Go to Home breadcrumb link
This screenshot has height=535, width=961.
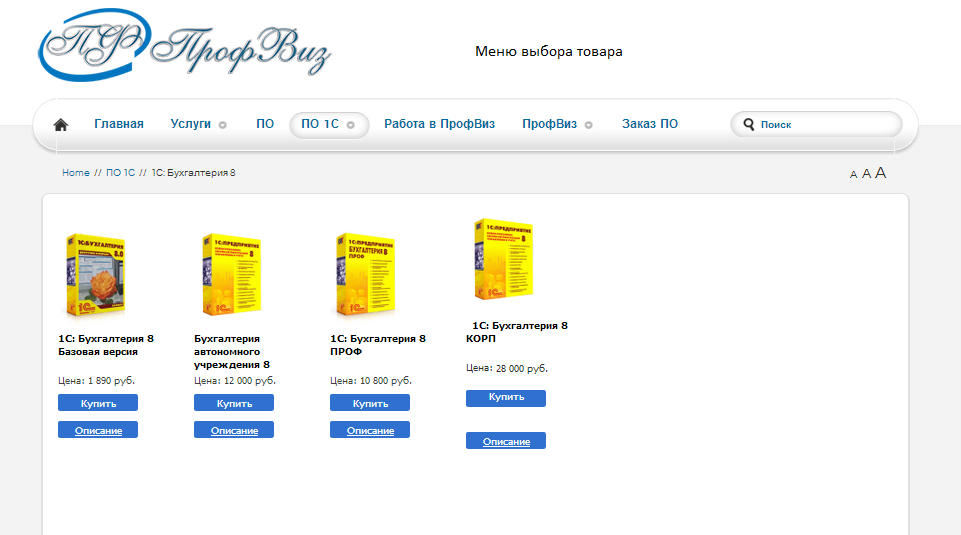tap(75, 173)
